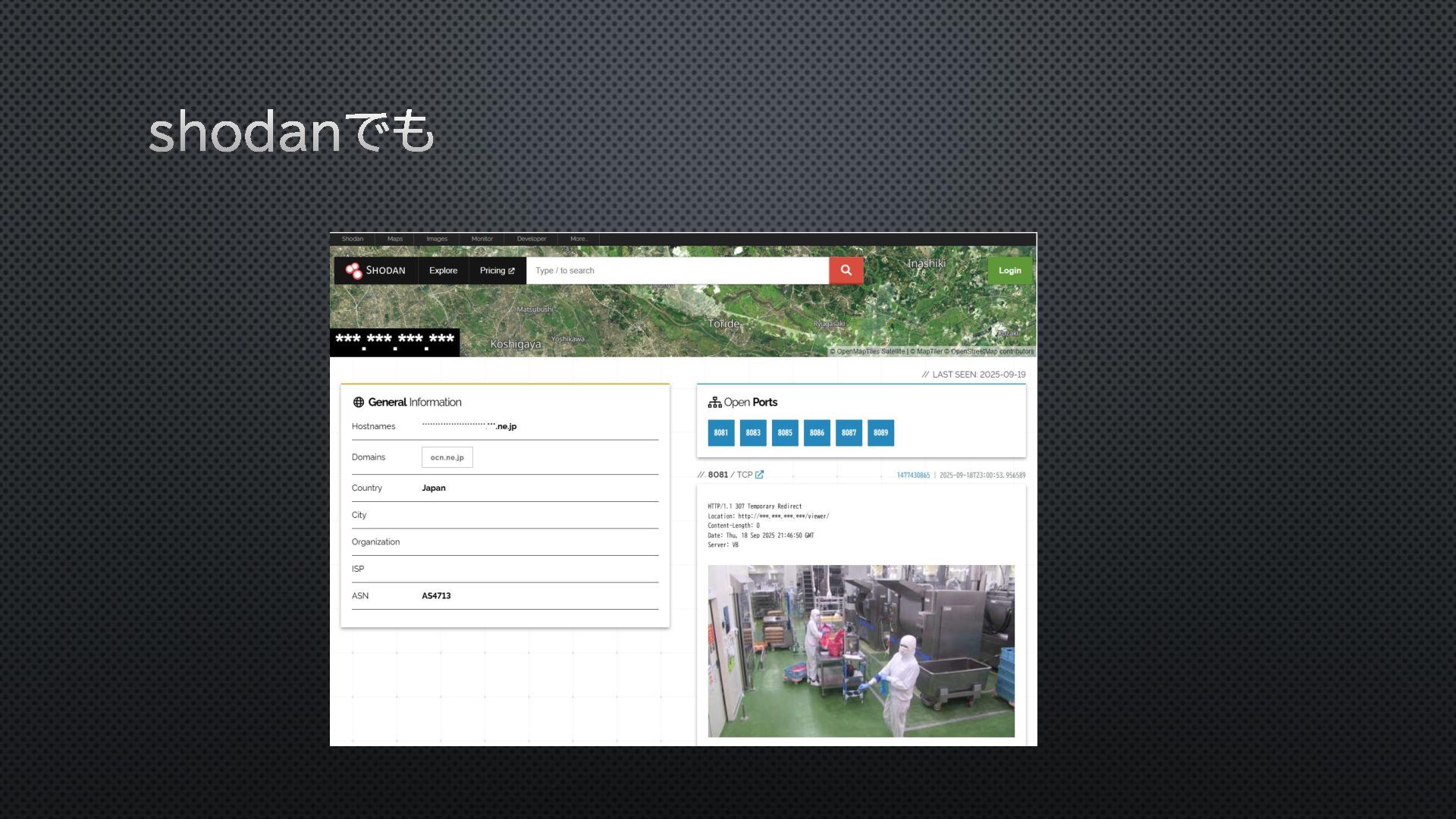Jump to port 8089

[880, 433]
